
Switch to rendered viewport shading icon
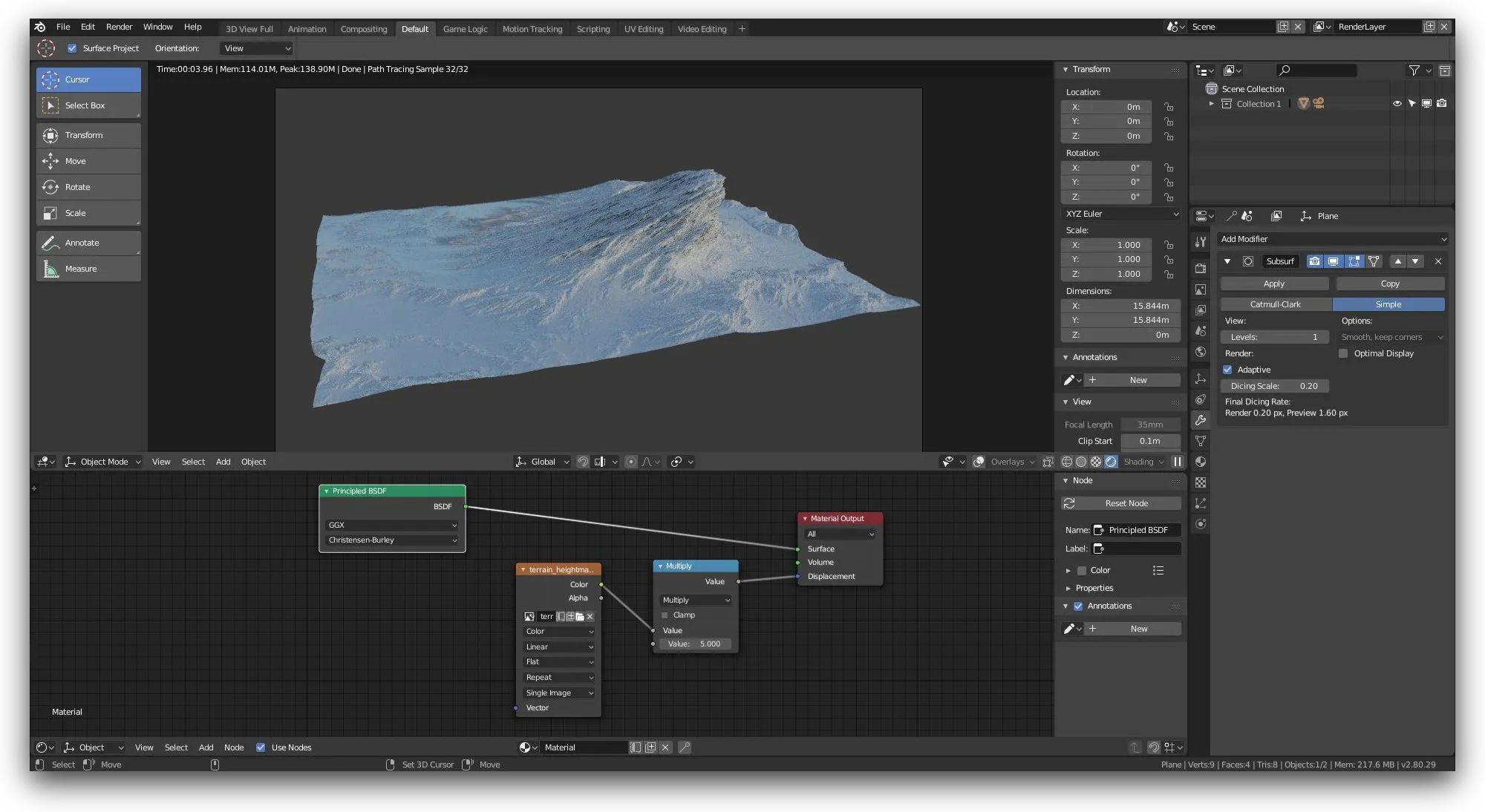click(x=1111, y=462)
